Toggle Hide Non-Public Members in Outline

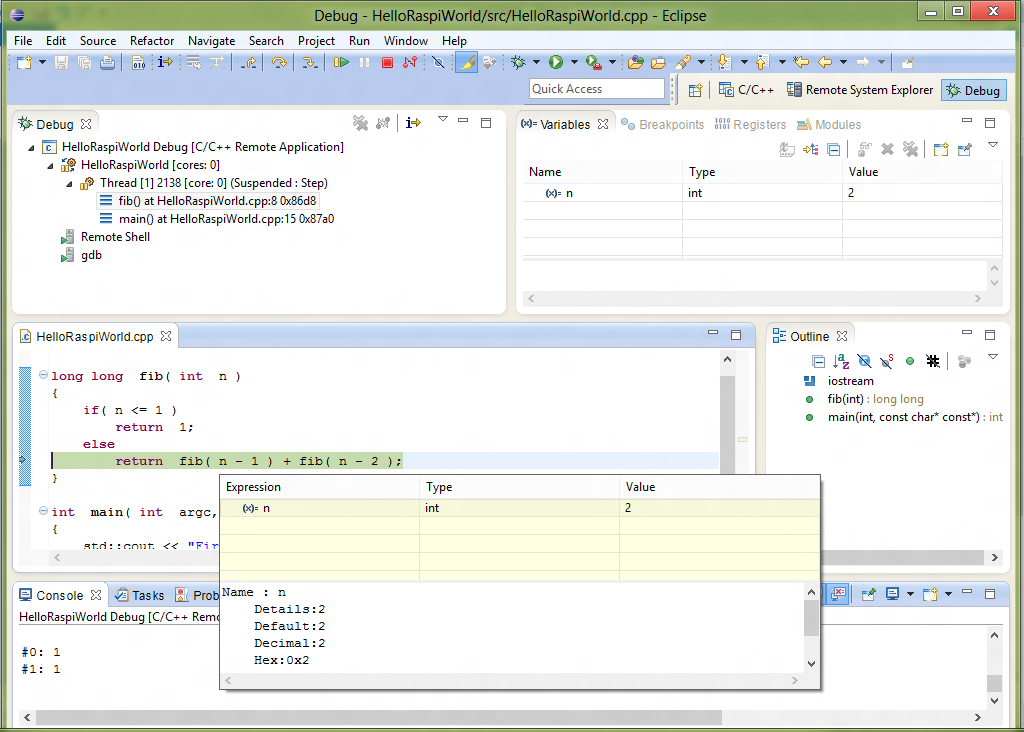coord(910,361)
